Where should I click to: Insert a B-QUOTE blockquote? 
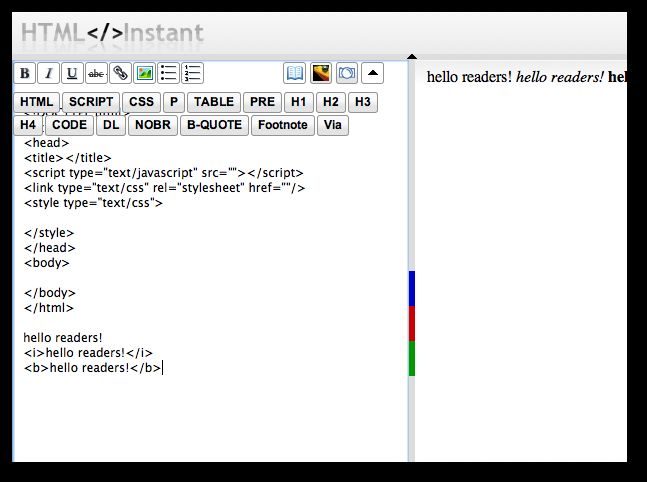[215, 125]
